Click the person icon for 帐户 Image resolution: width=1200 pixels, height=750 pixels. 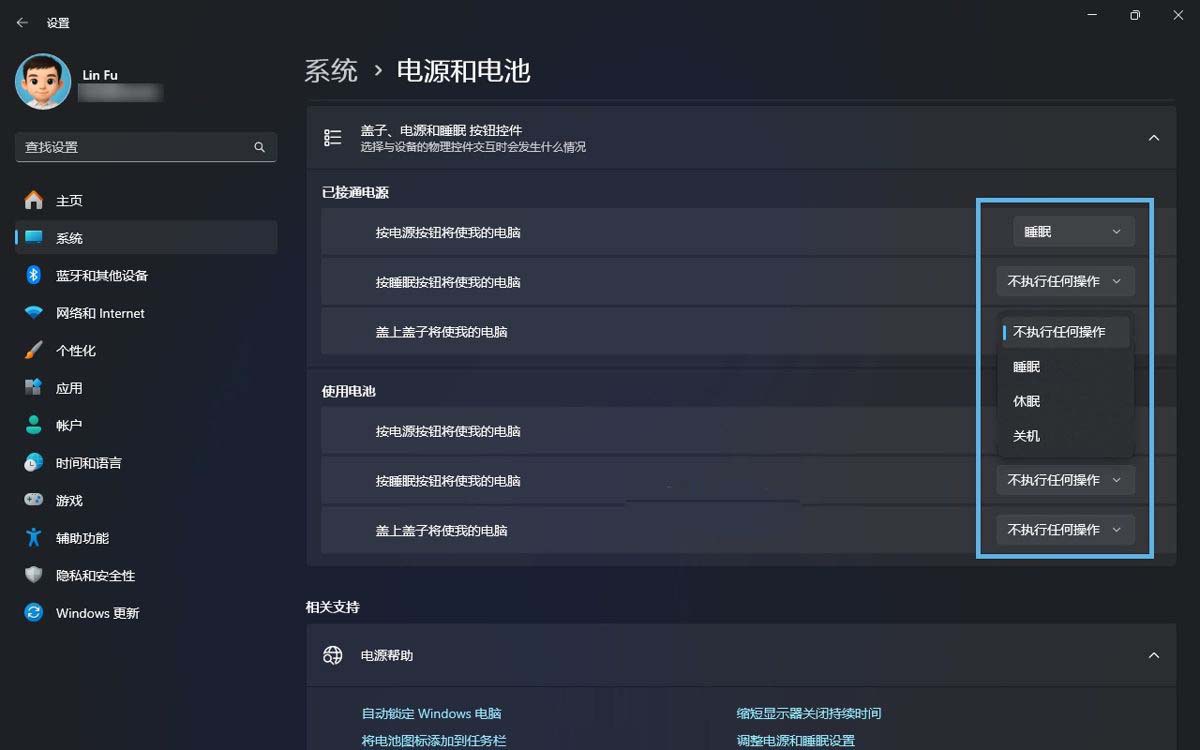point(33,425)
